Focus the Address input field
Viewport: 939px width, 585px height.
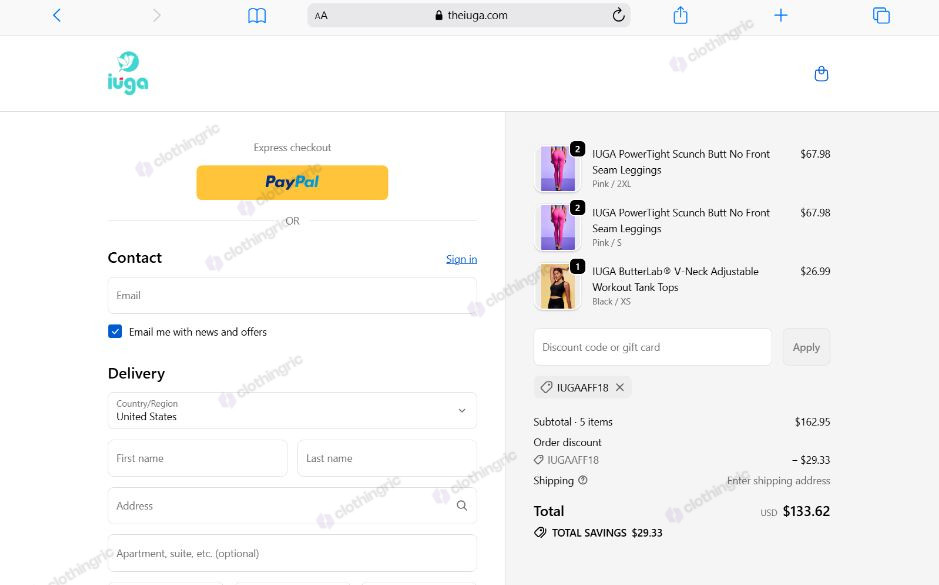coord(292,505)
